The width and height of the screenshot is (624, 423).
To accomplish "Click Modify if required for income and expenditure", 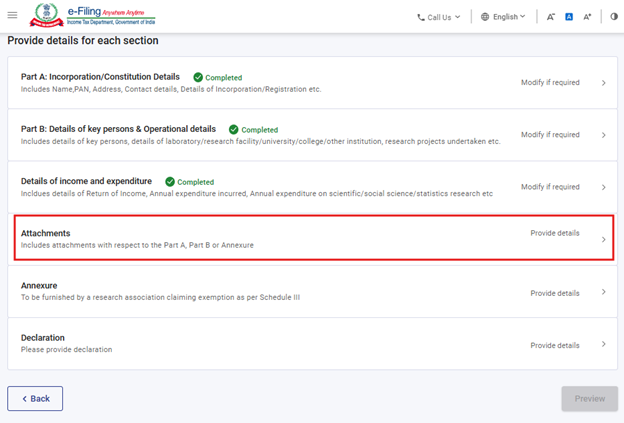I will [x=550, y=187].
